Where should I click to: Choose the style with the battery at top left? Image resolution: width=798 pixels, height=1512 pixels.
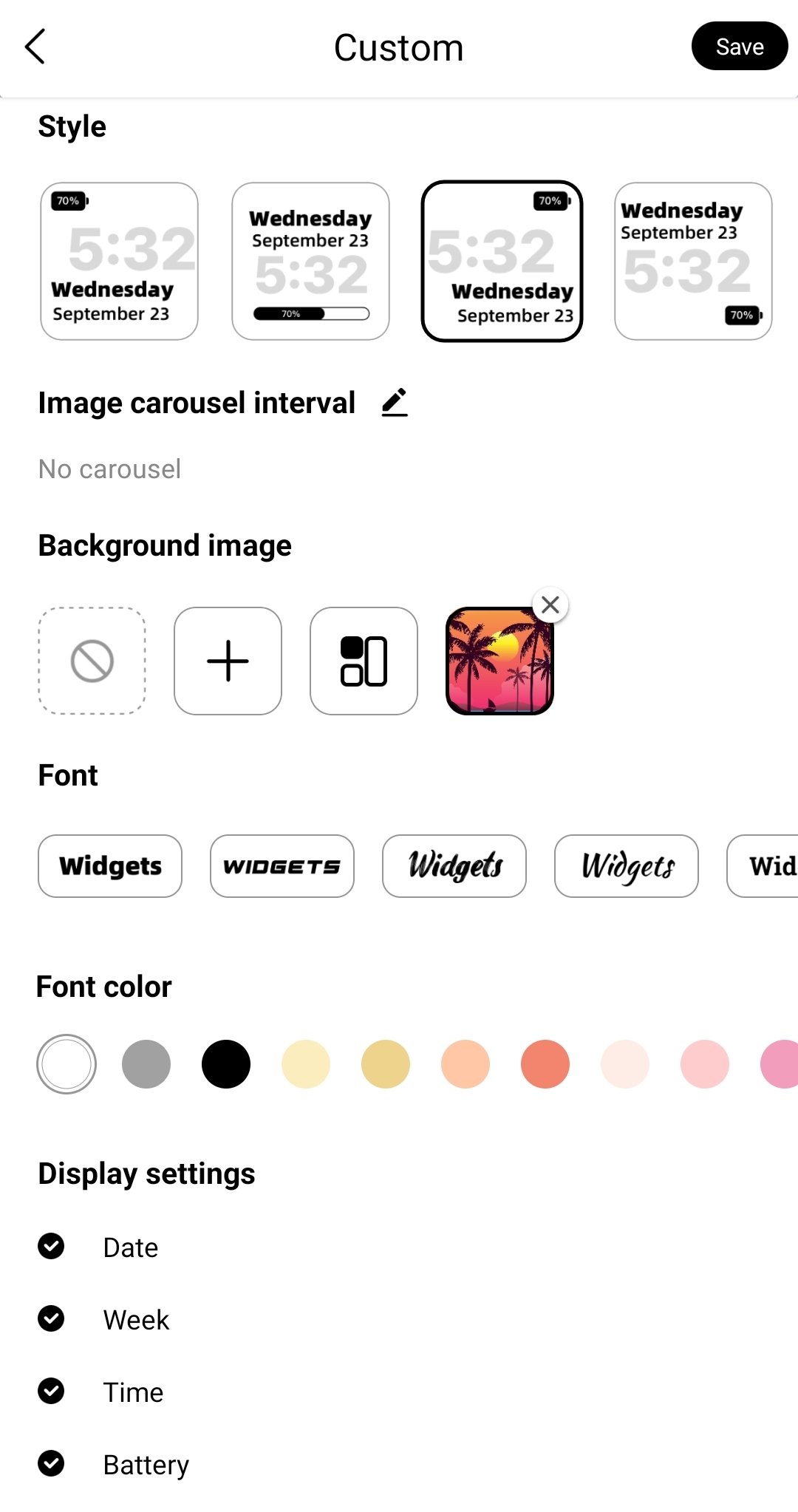click(119, 261)
